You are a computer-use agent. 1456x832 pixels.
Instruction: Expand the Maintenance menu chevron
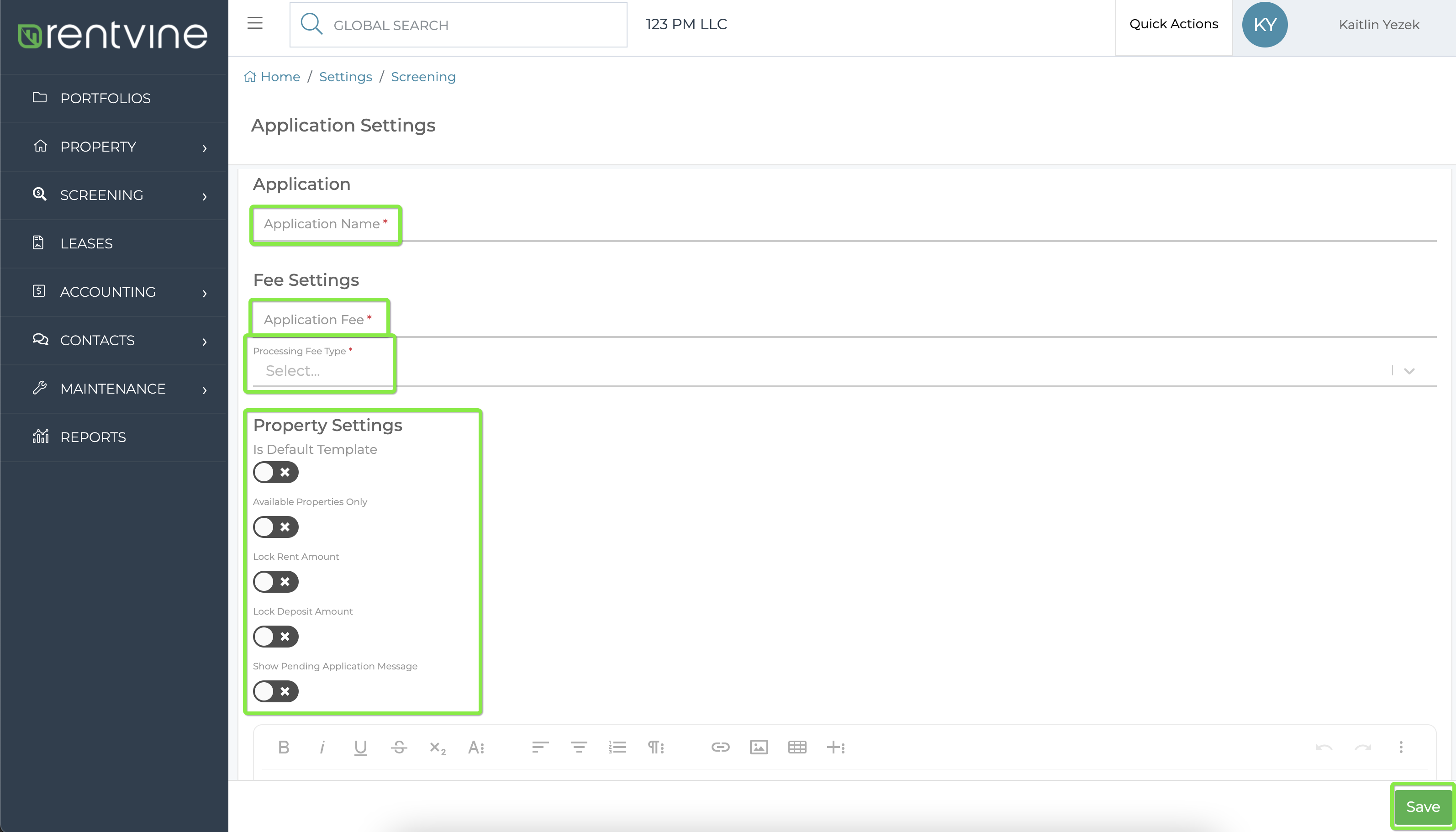[x=205, y=390]
